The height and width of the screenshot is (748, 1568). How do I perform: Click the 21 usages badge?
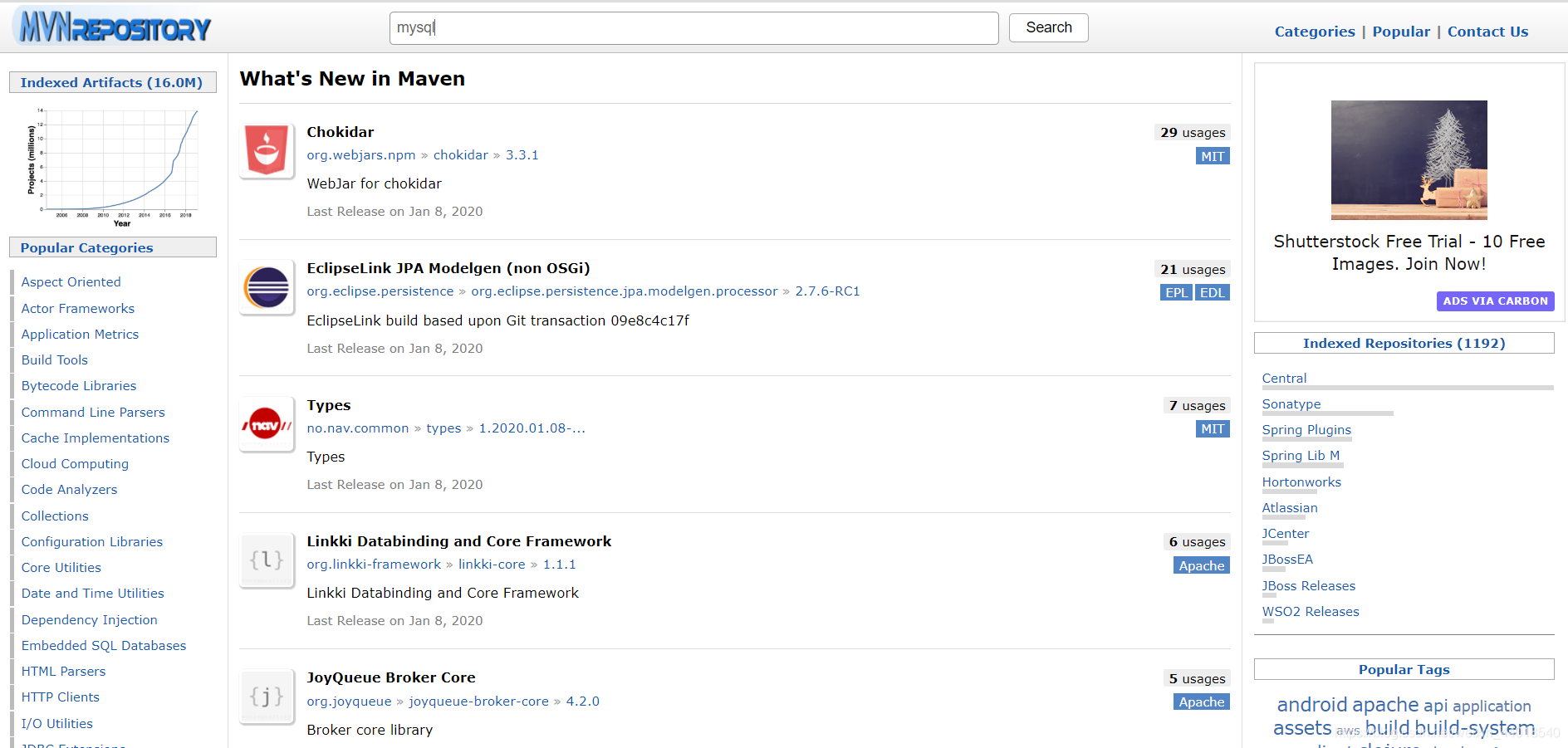[x=1192, y=269]
